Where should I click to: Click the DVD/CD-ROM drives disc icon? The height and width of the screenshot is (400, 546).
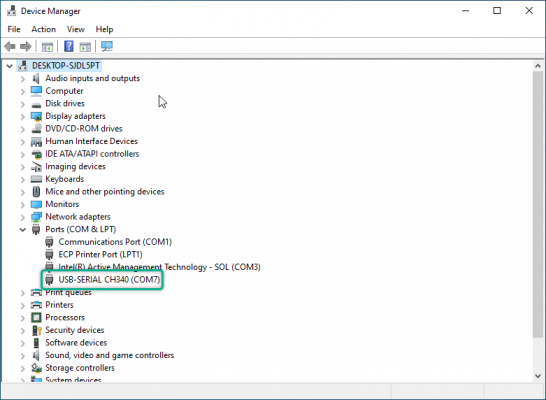pos(37,129)
